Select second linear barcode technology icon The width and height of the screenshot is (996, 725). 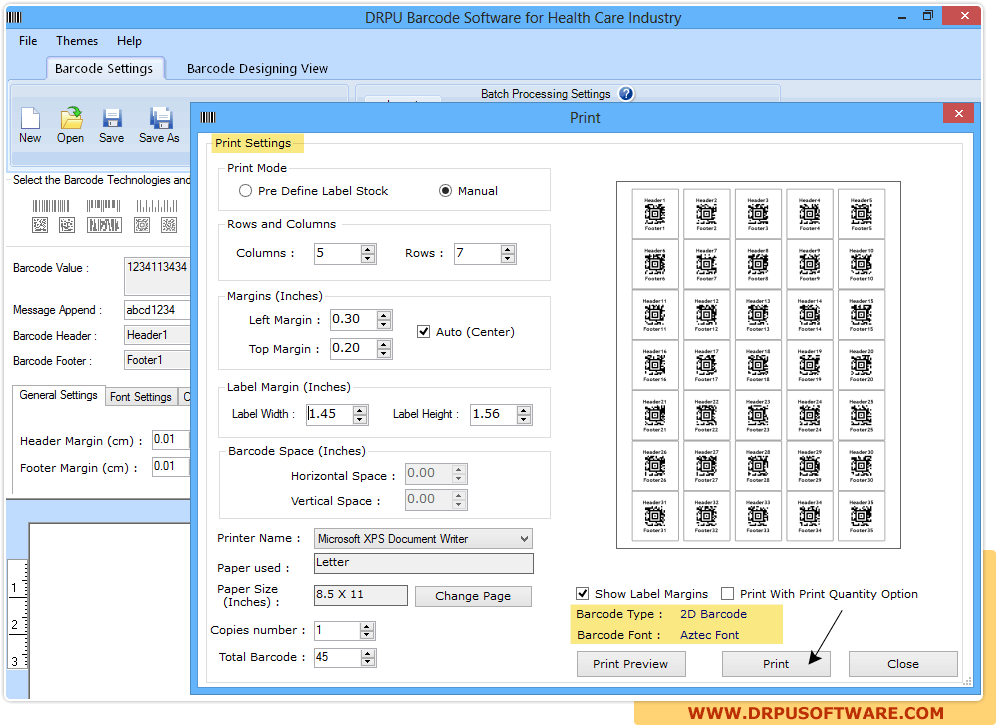pyautogui.click(x=104, y=206)
